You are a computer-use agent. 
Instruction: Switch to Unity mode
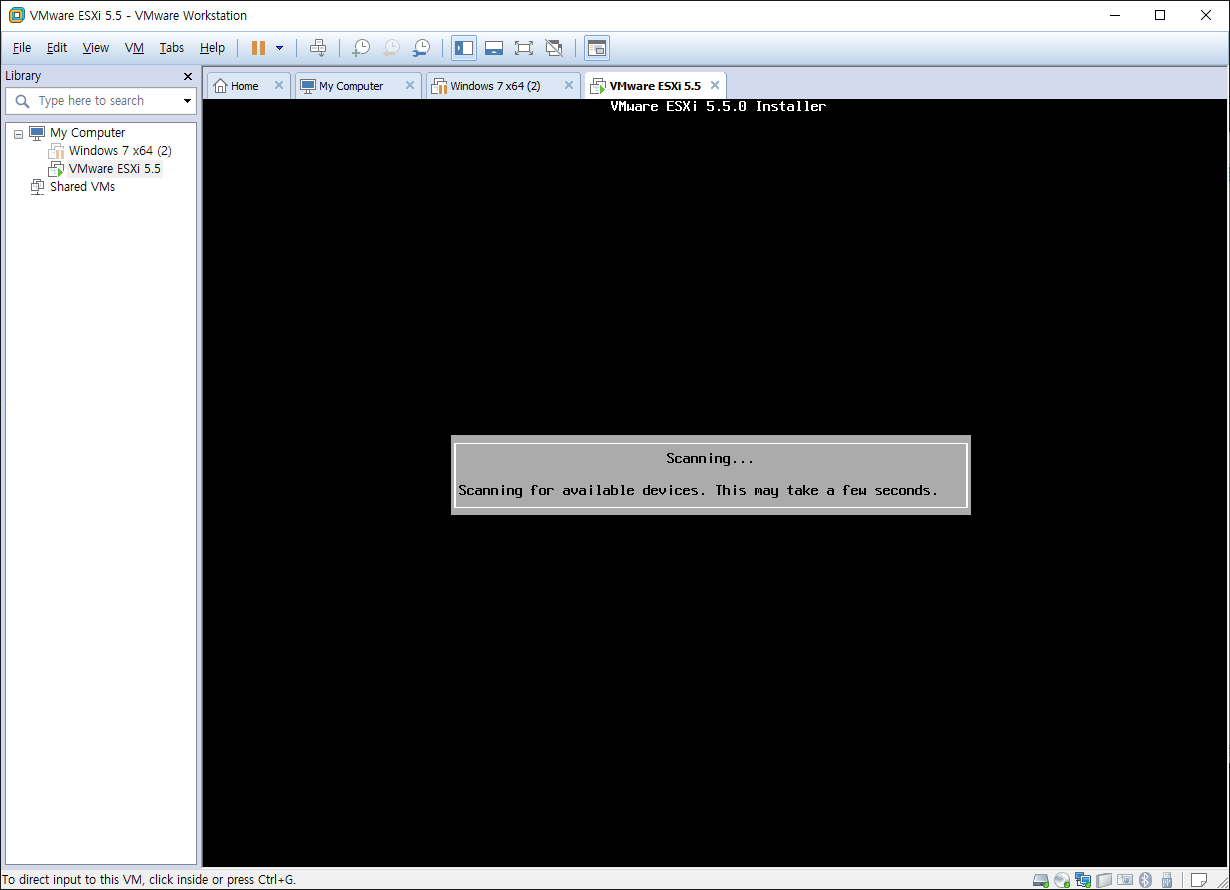[x=554, y=48]
